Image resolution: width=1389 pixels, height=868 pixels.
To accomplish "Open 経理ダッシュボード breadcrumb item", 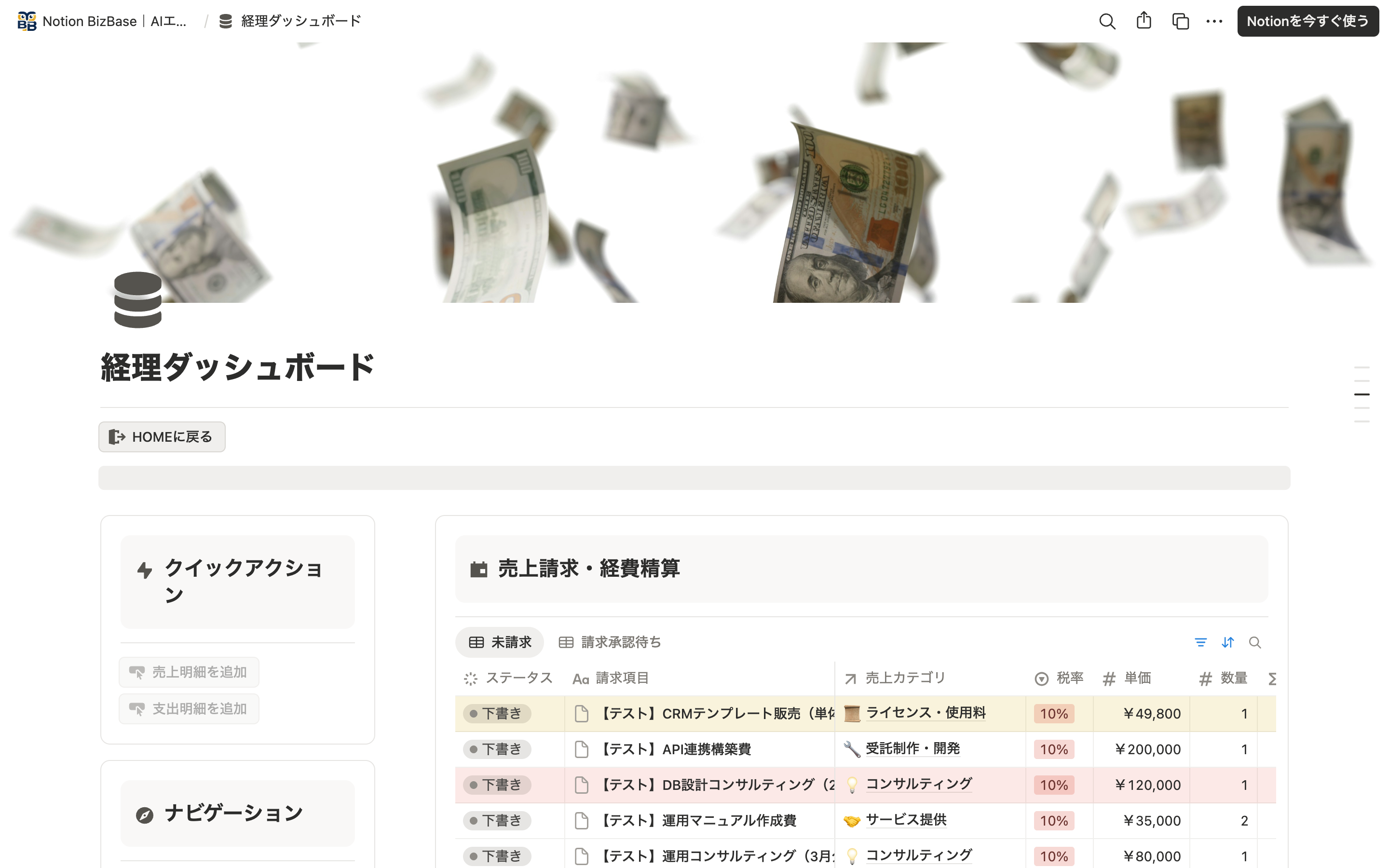I will pos(290,21).
